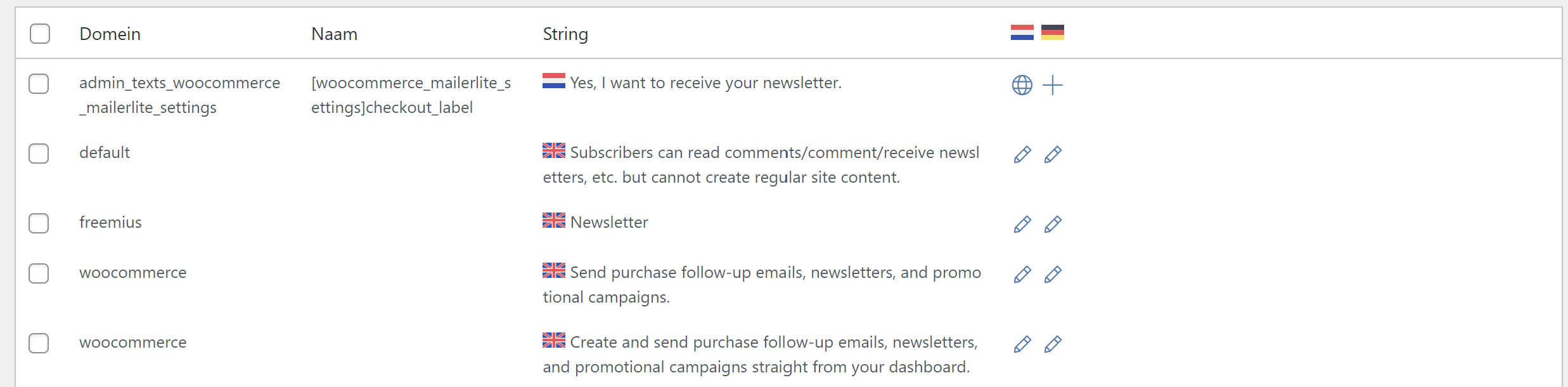
Task: Click the German flag in the table header
Action: tap(1053, 32)
